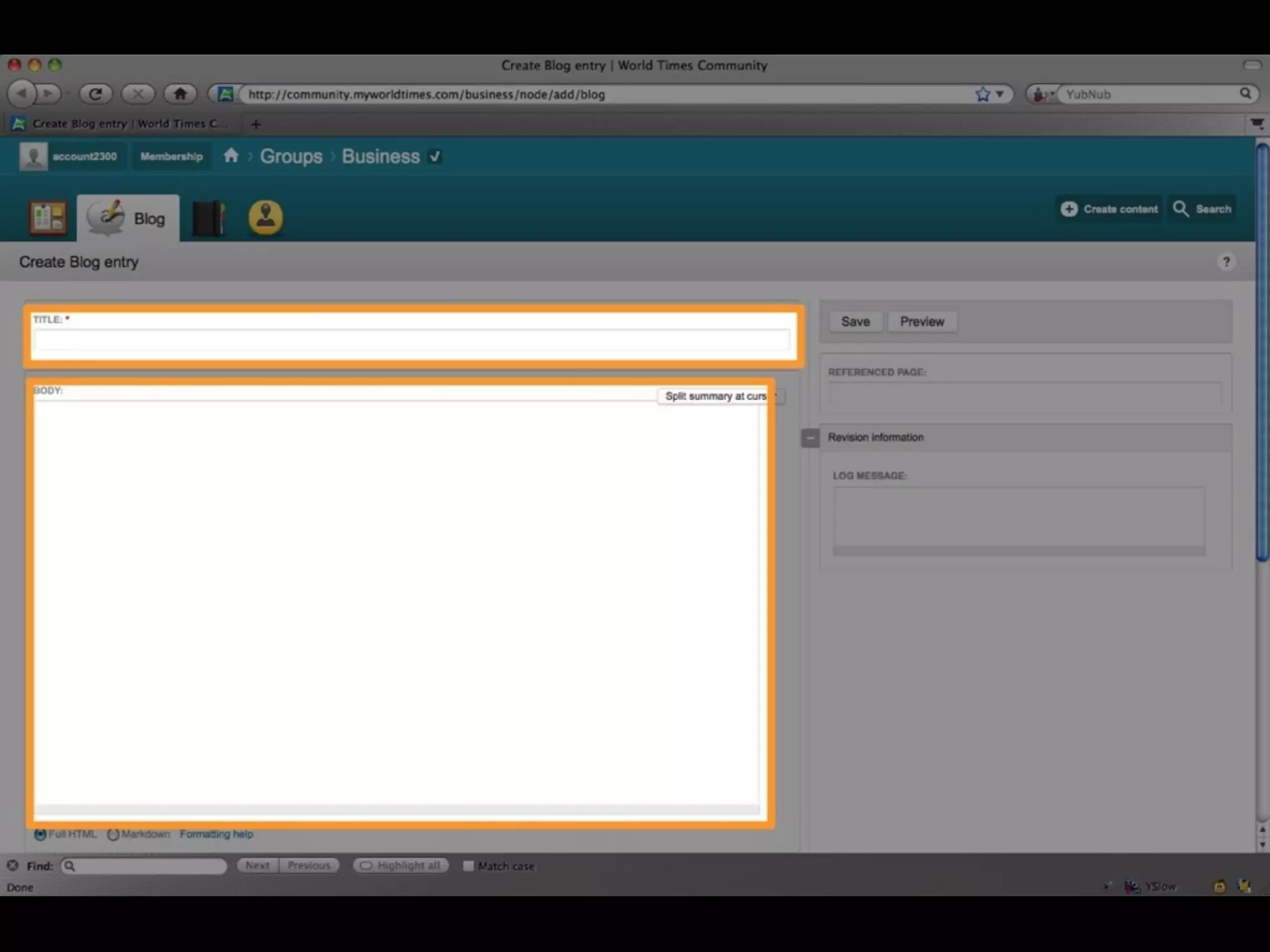The image size is (1270, 952).
Task: Click the page vertical scrollbar thumb
Action: [x=1262, y=353]
